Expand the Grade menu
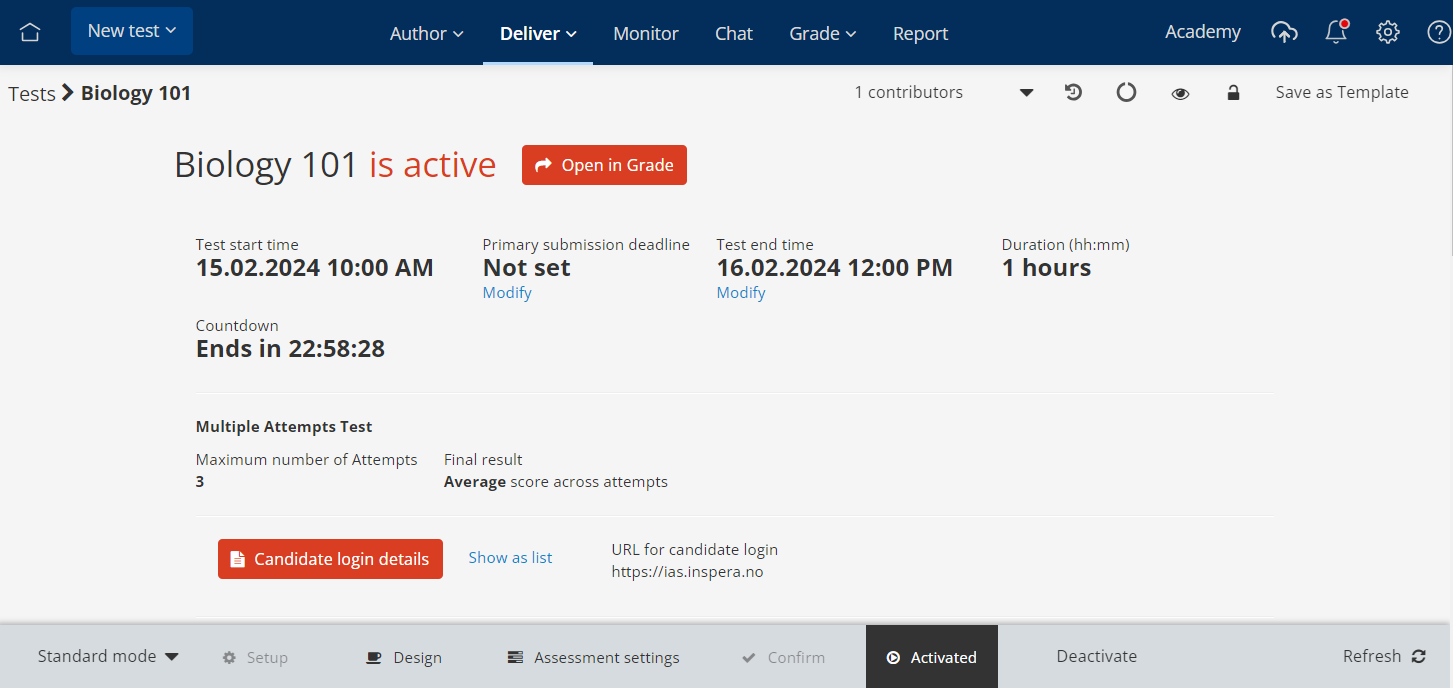Screen dimensions: 1453x688 pyautogui.click(x=823, y=33)
